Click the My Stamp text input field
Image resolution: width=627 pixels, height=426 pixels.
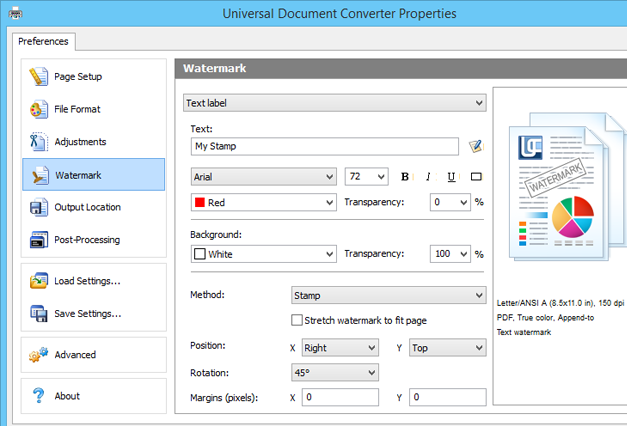(325, 146)
